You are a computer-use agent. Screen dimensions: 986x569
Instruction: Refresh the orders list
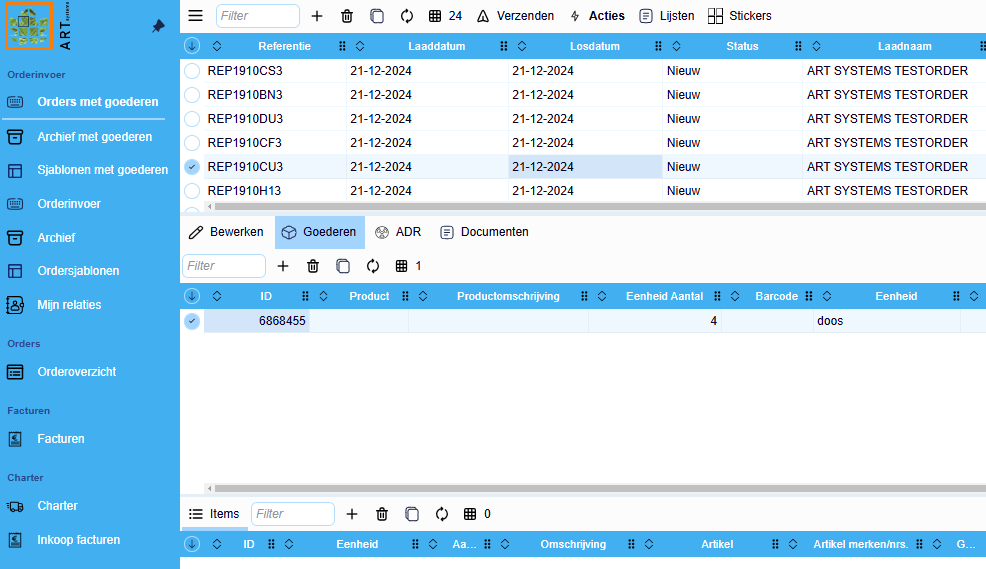pos(407,16)
